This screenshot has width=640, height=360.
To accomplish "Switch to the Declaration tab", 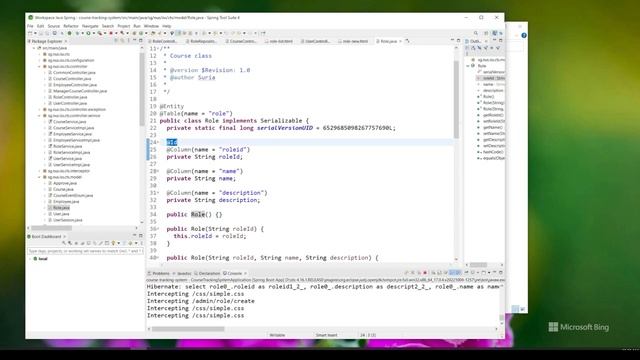I will click(207, 273).
